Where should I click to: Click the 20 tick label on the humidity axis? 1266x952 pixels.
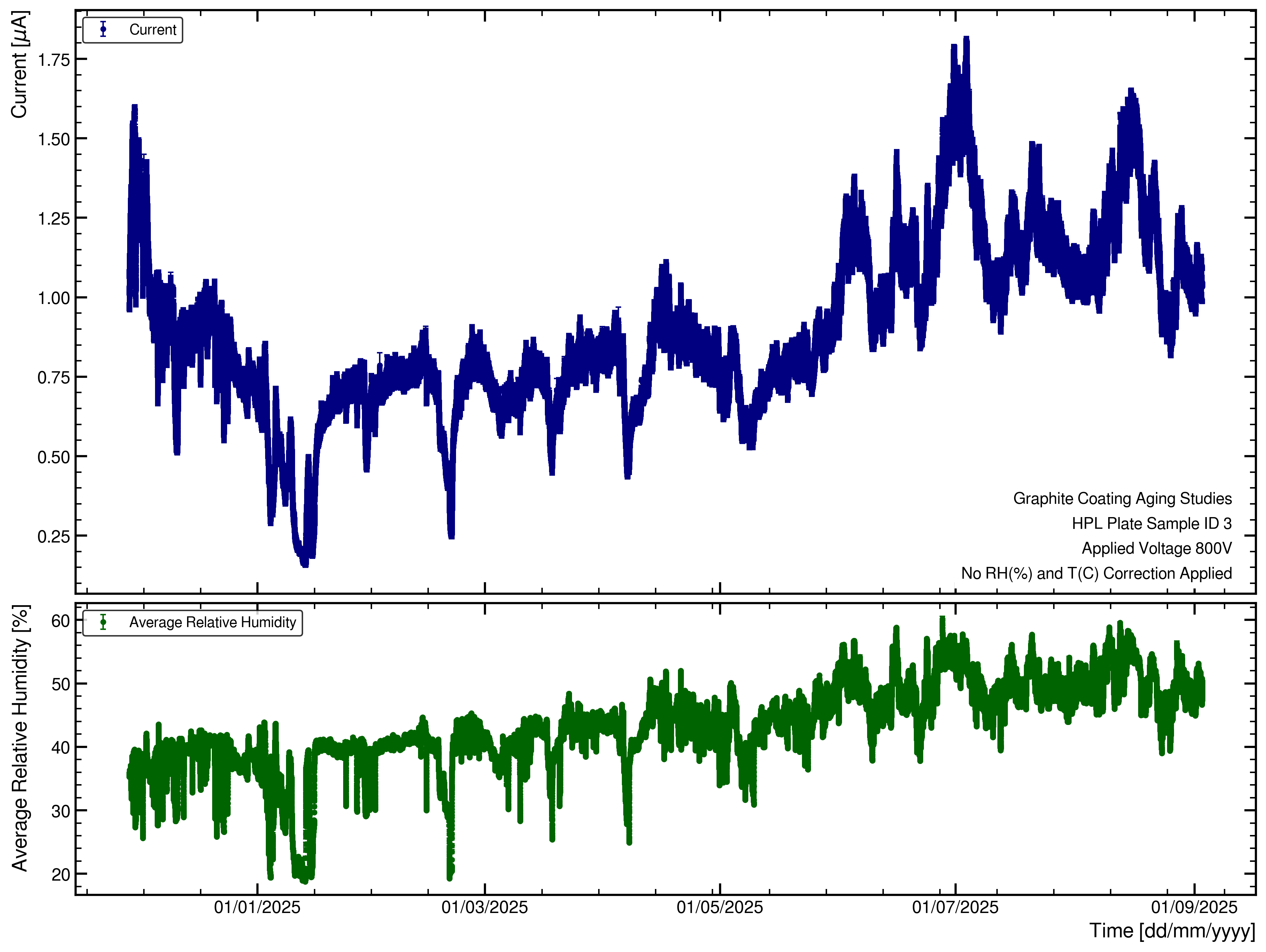click(x=61, y=875)
